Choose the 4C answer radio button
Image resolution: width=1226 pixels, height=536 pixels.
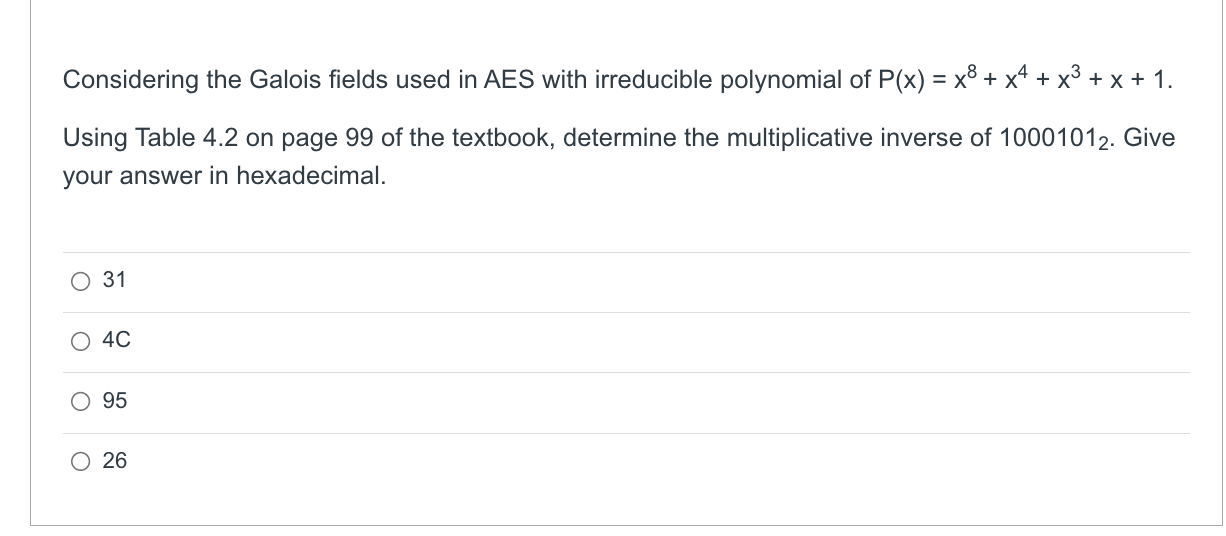pyautogui.click(x=80, y=342)
